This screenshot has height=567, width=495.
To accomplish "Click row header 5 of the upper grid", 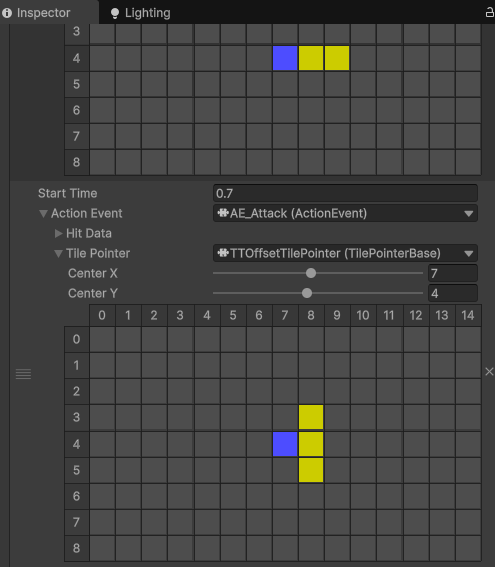I will pyautogui.click(x=77, y=84).
